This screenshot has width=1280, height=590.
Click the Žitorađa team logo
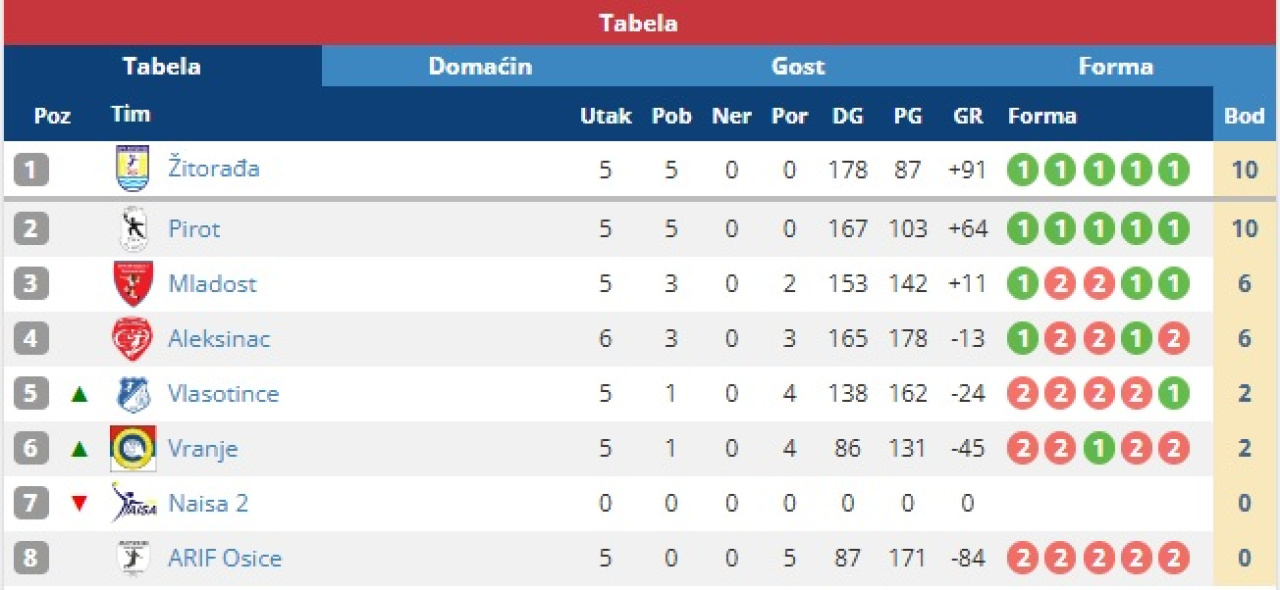pos(132,168)
